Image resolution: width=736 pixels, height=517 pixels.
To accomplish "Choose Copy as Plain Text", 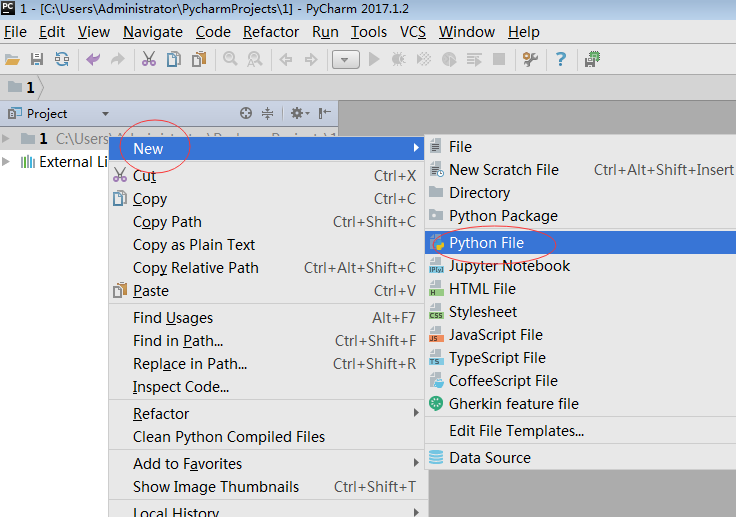I will coord(267,245).
